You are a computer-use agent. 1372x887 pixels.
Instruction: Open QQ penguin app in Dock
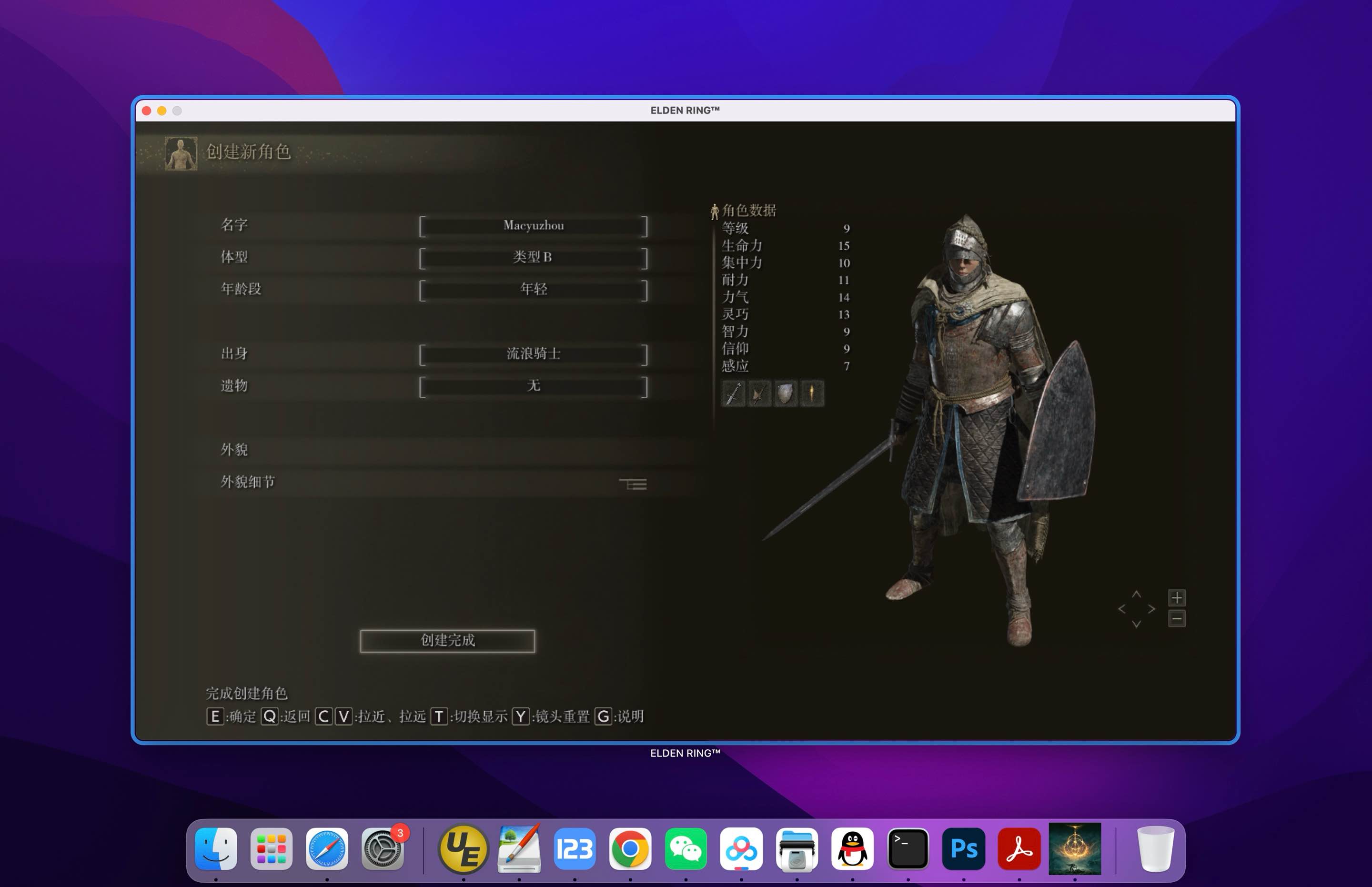pyautogui.click(x=852, y=849)
